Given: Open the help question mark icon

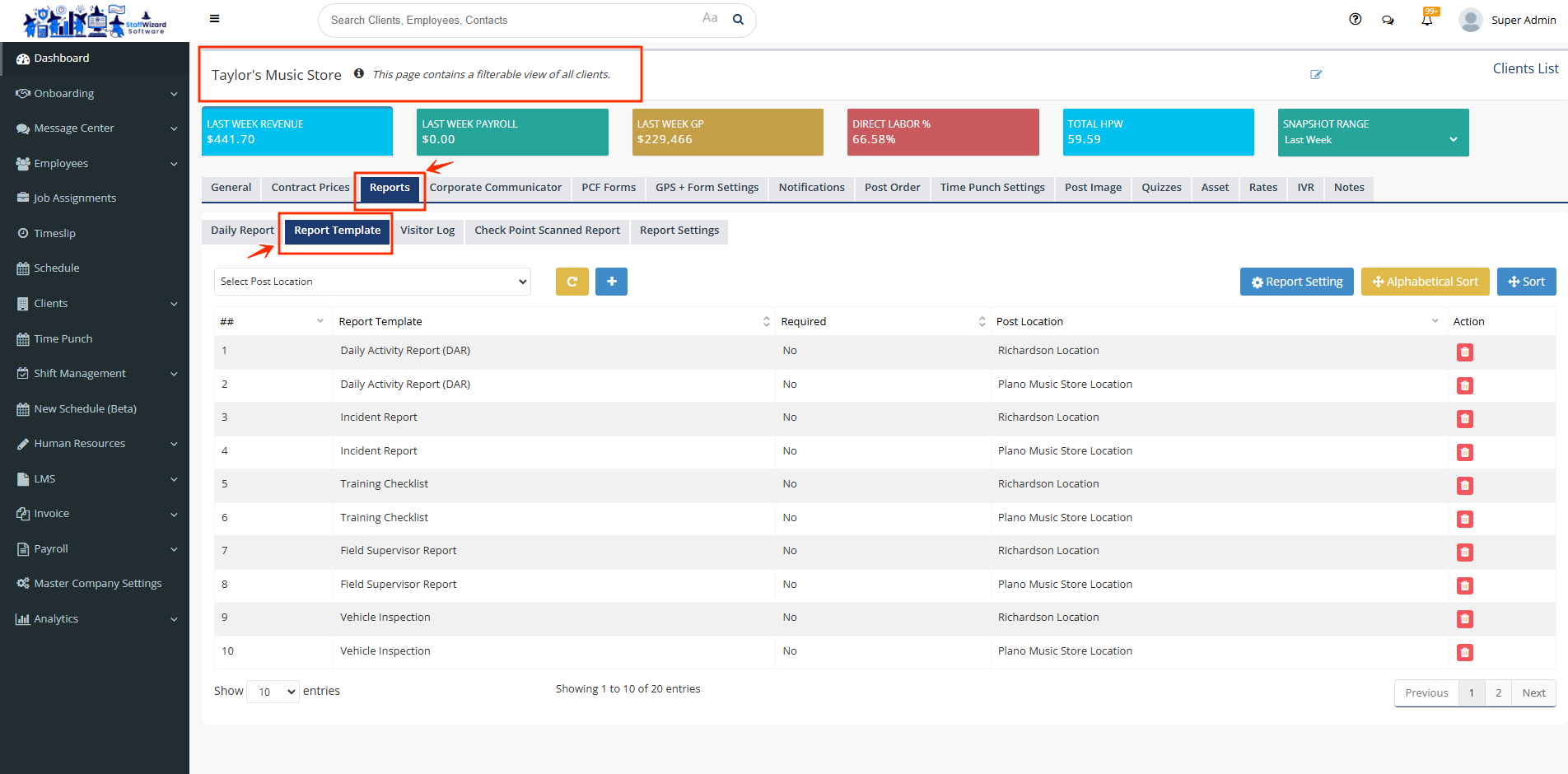Looking at the screenshot, I should [1355, 20].
